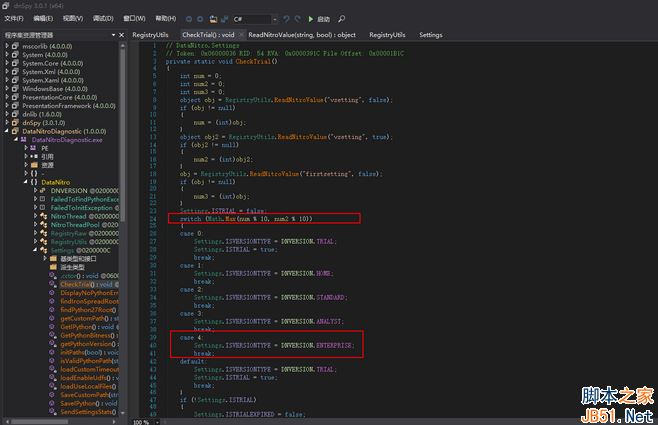Click the Undo toolbar icon
This screenshot has width=658, height=425.
pos(286,19)
